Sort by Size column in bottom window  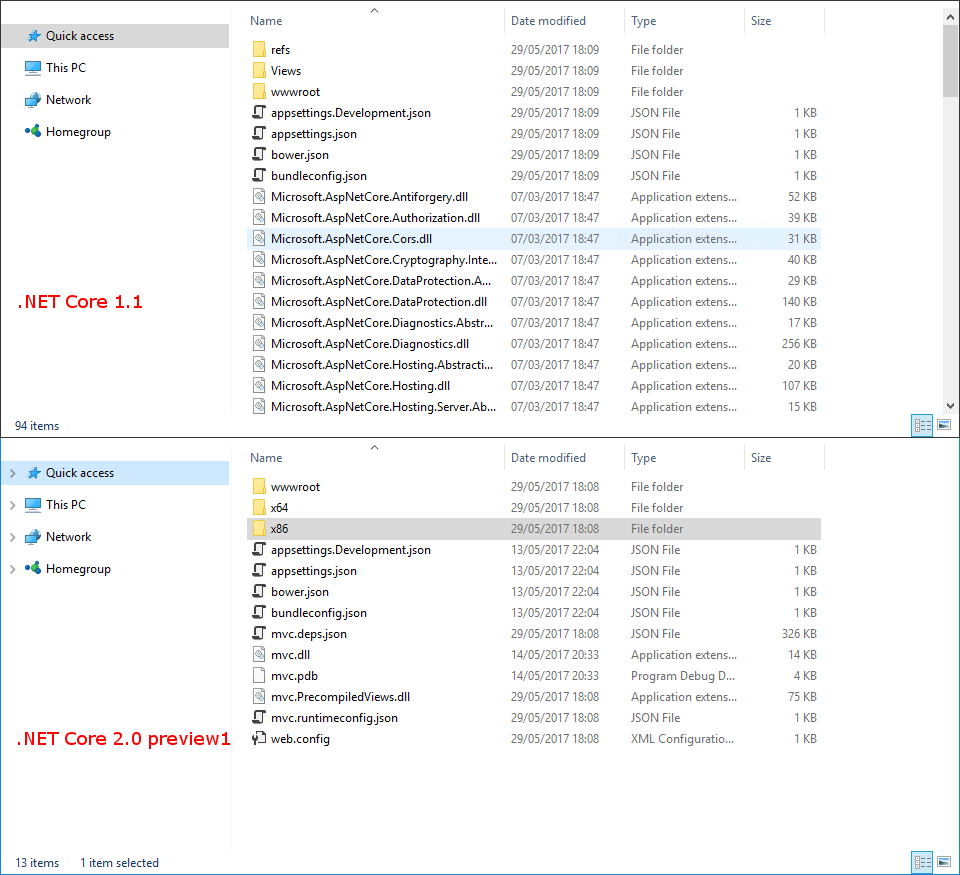coord(761,458)
